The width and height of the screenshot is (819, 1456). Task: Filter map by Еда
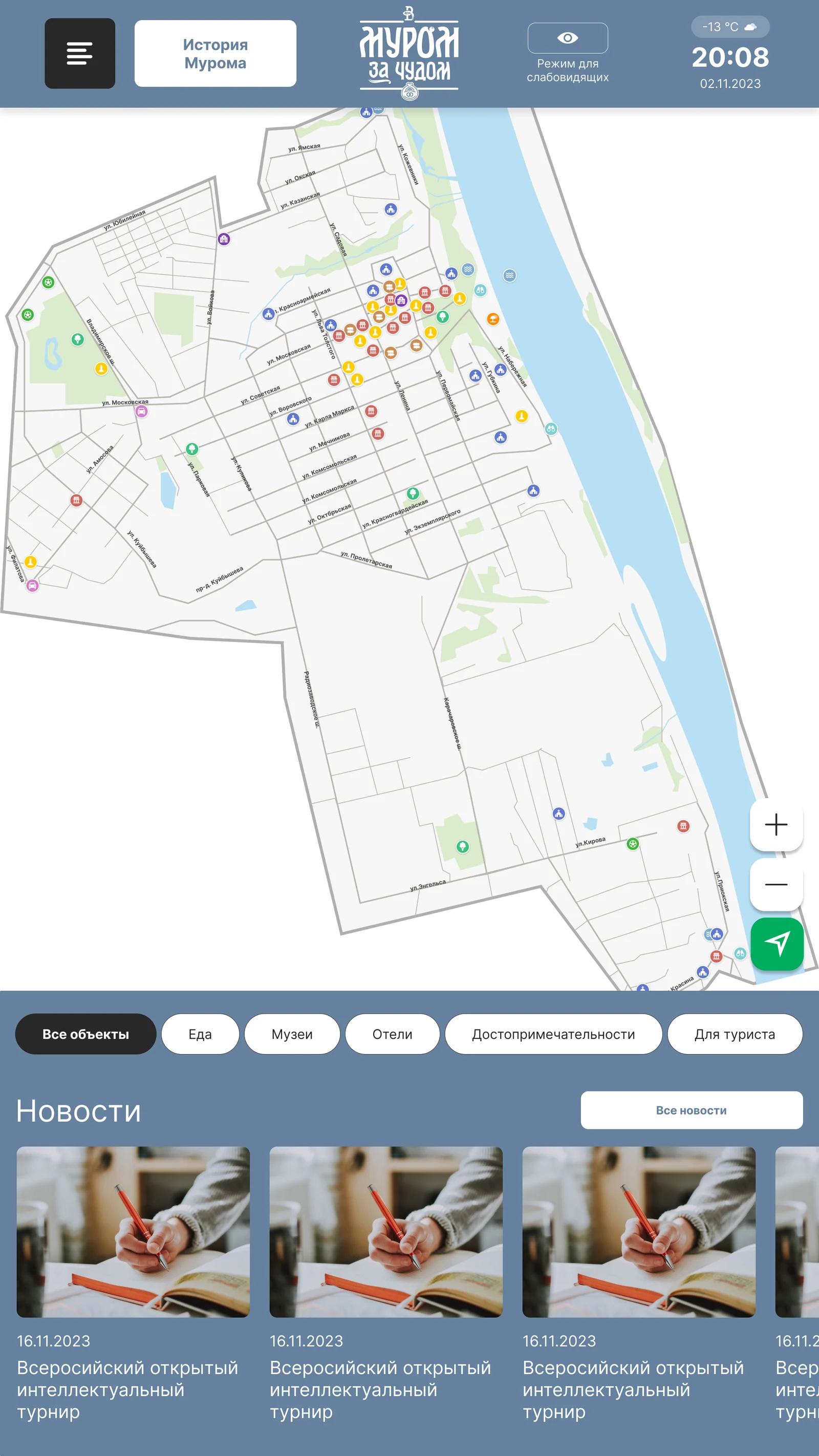pyautogui.click(x=200, y=1034)
